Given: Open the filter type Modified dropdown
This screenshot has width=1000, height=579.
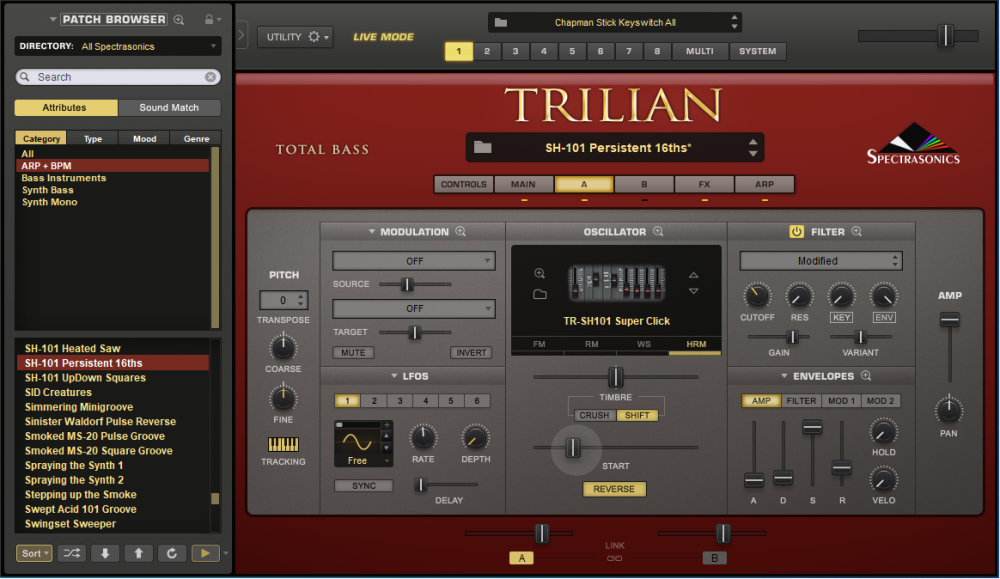Looking at the screenshot, I should tap(821, 261).
